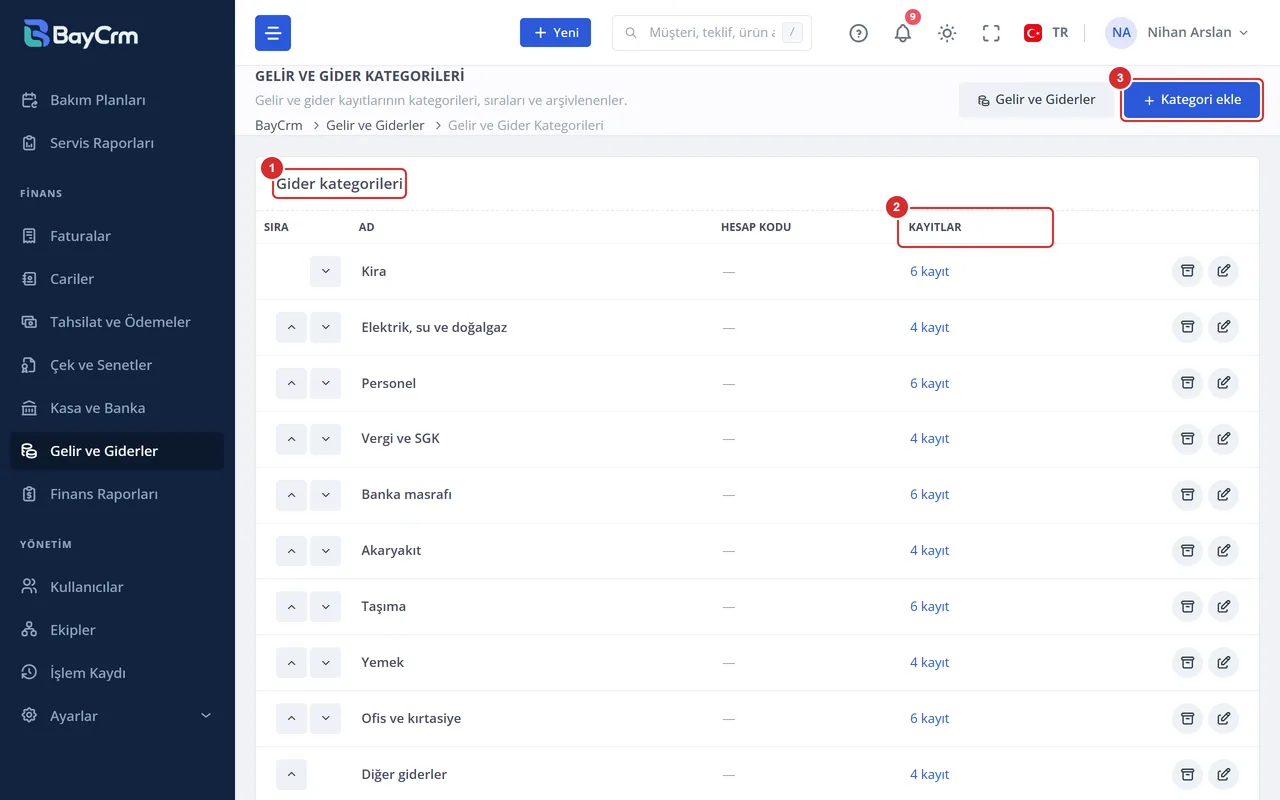The width and height of the screenshot is (1280, 800).
Task: Open the 6 kayıt link for Kira
Action: pyautogui.click(x=929, y=271)
